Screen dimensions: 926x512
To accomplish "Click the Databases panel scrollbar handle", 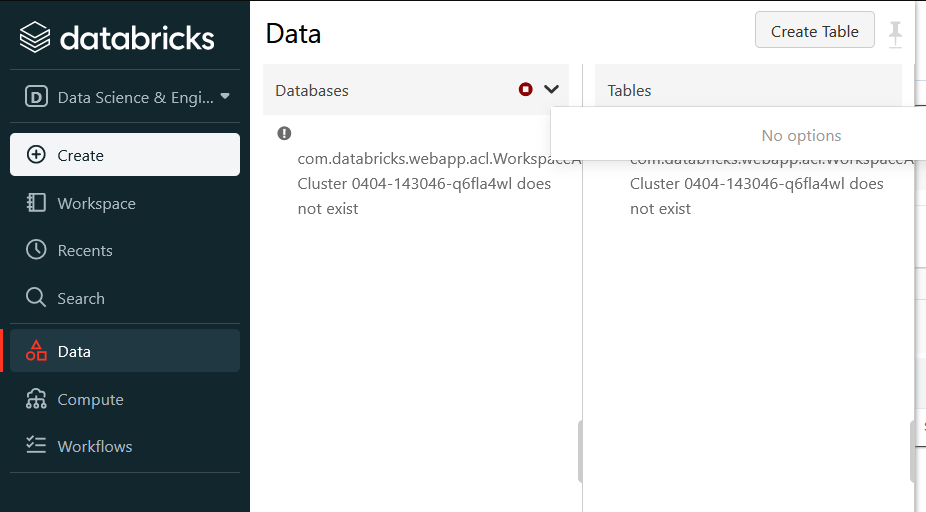I will tap(579, 451).
